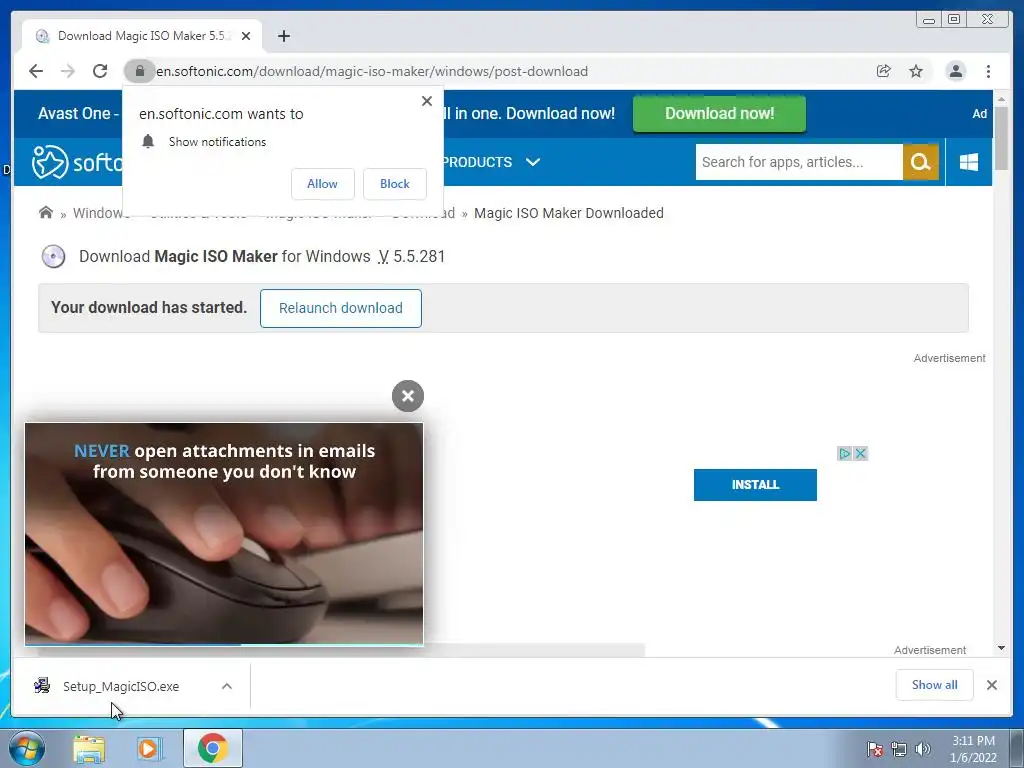The height and width of the screenshot is (768, 1024).
Task: Focus the Search for apps, articles field
Action: click(x=799, y=162)
